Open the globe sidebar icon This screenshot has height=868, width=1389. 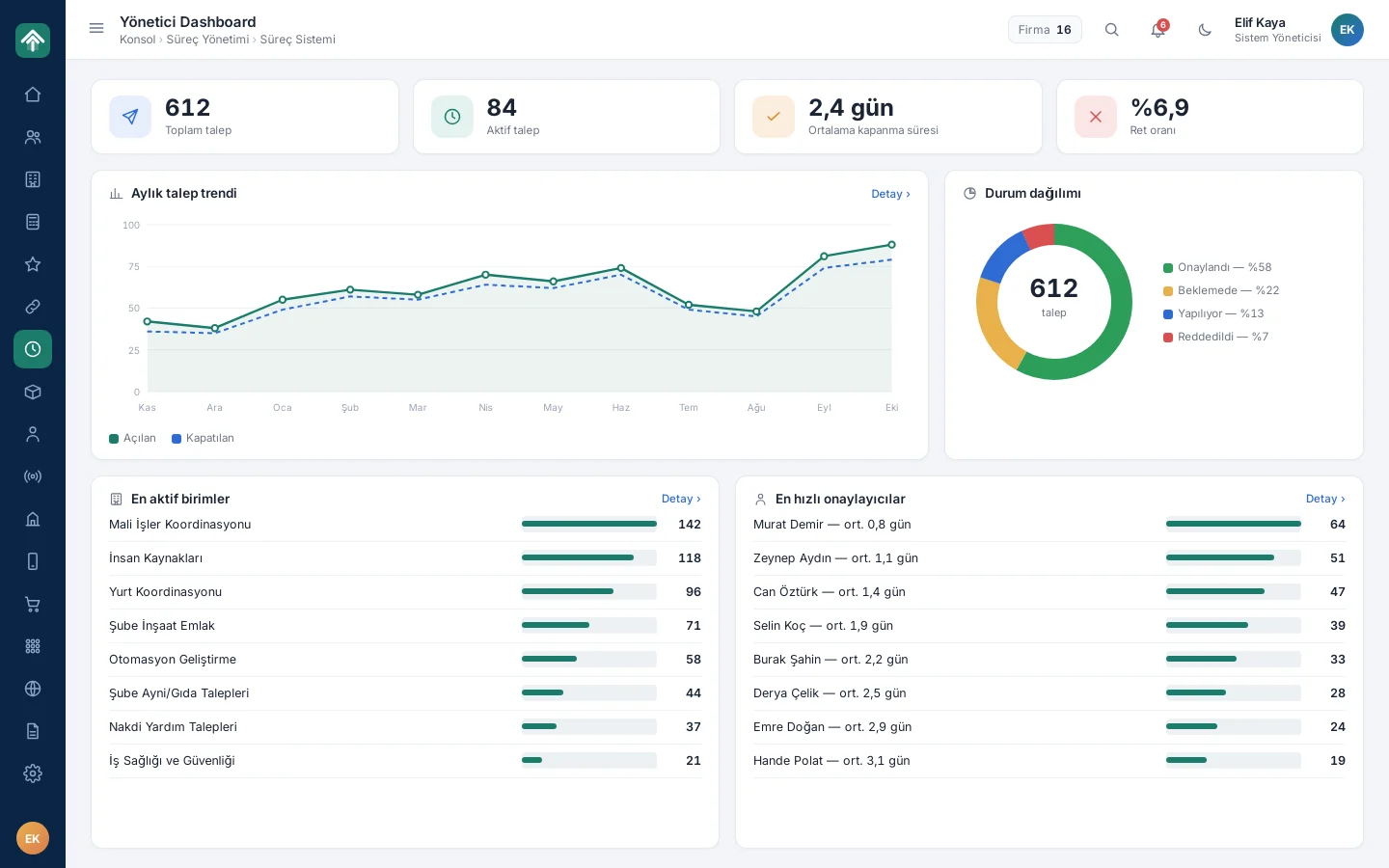pyautogui.click(x=33, y=689)
